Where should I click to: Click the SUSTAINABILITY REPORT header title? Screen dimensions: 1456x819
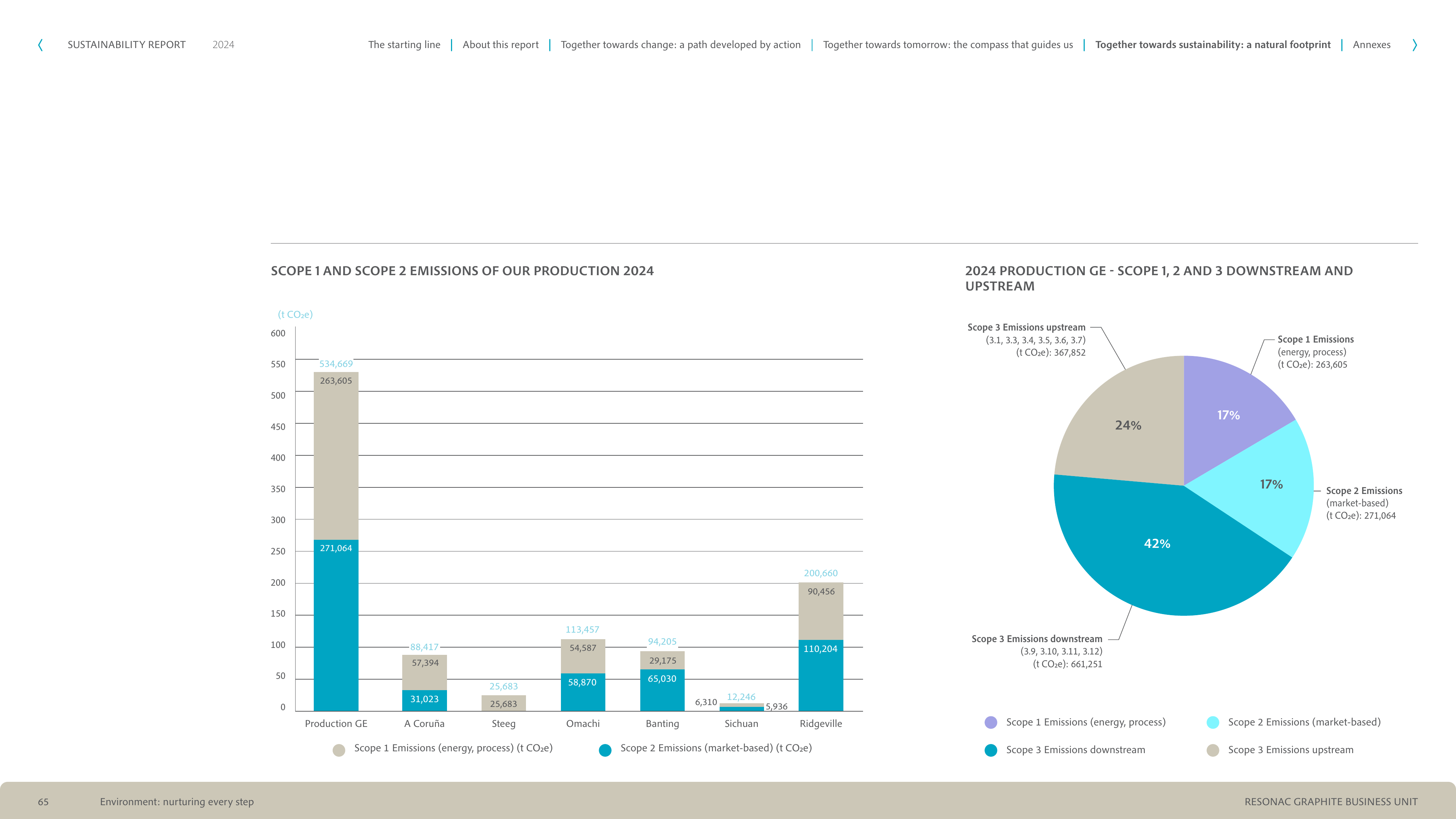tap(127, 45)
